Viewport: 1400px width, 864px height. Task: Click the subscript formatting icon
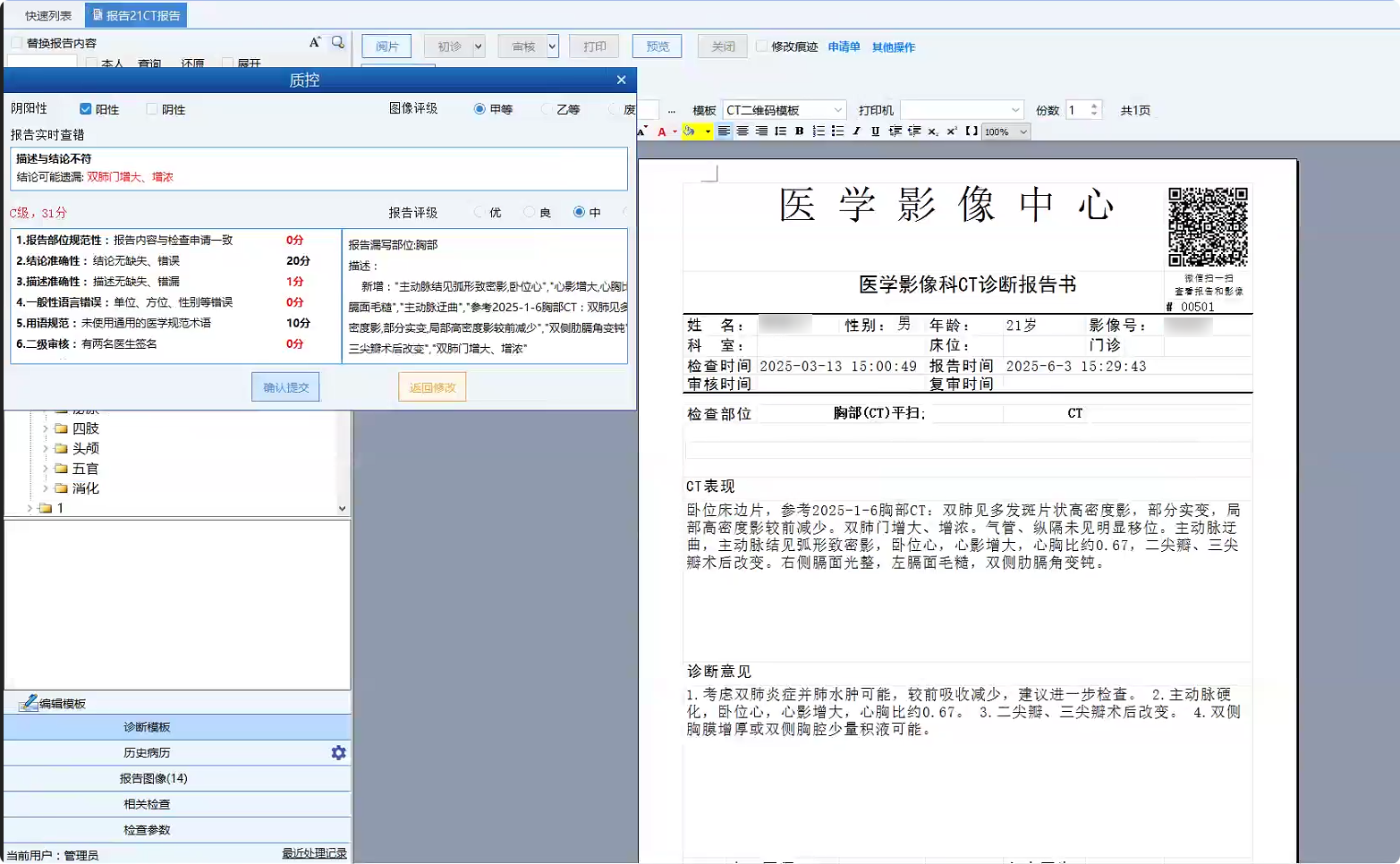click(932, 131)
